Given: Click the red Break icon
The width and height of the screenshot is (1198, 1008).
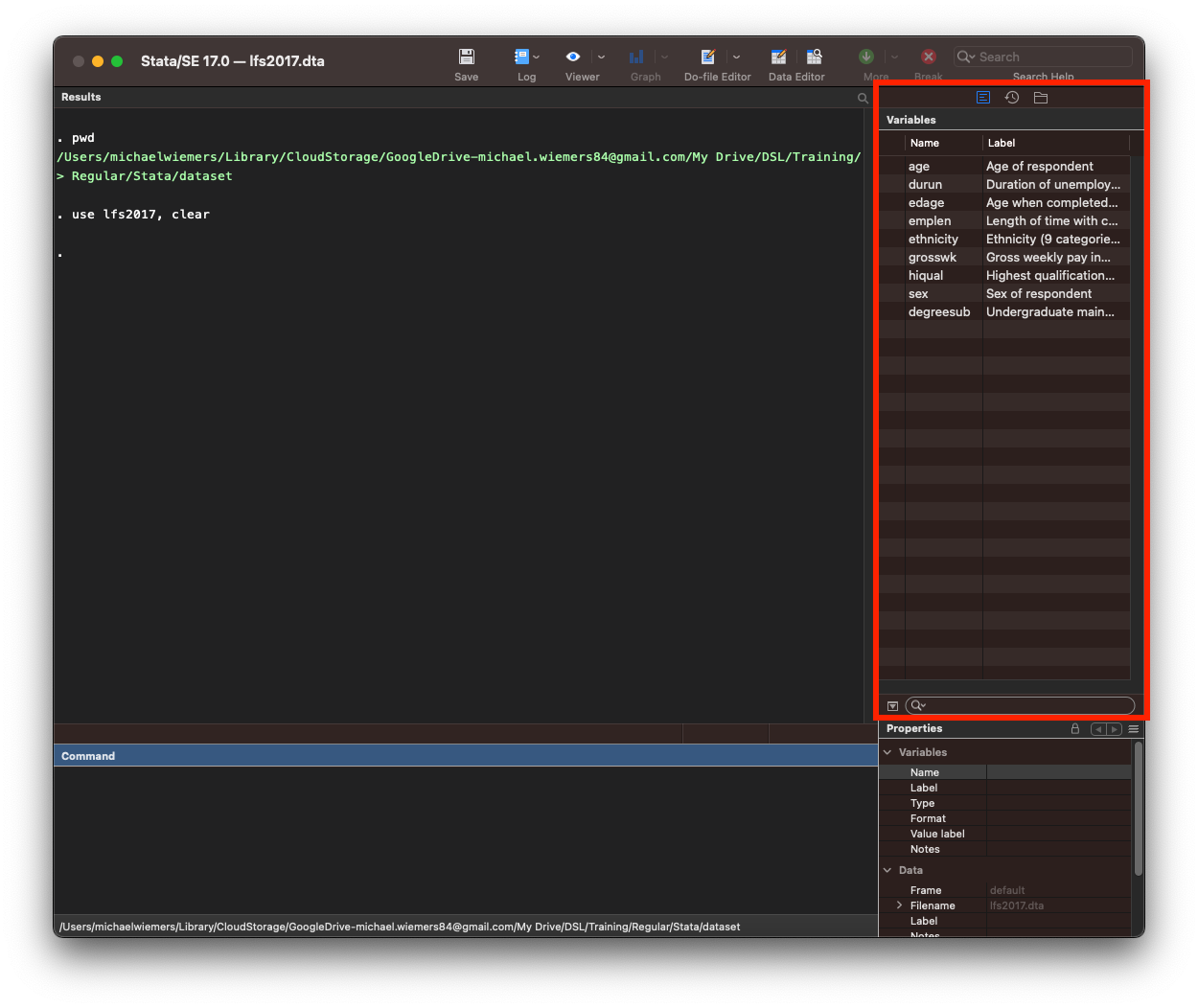Looking at the screenshot, I should point(928,57).
